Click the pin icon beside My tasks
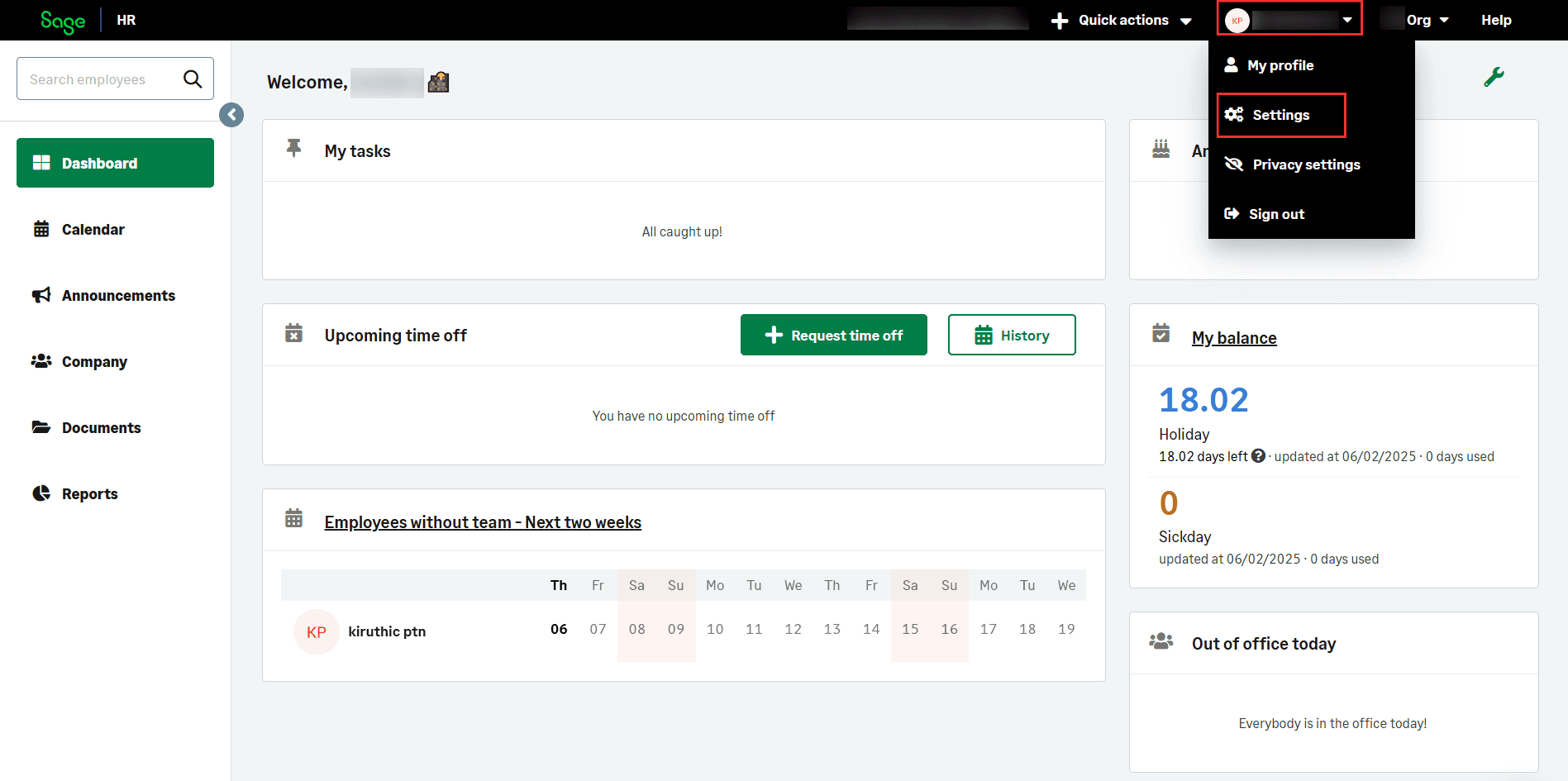The height and width of the screenshot is (781, 1568). pos(293,148)
